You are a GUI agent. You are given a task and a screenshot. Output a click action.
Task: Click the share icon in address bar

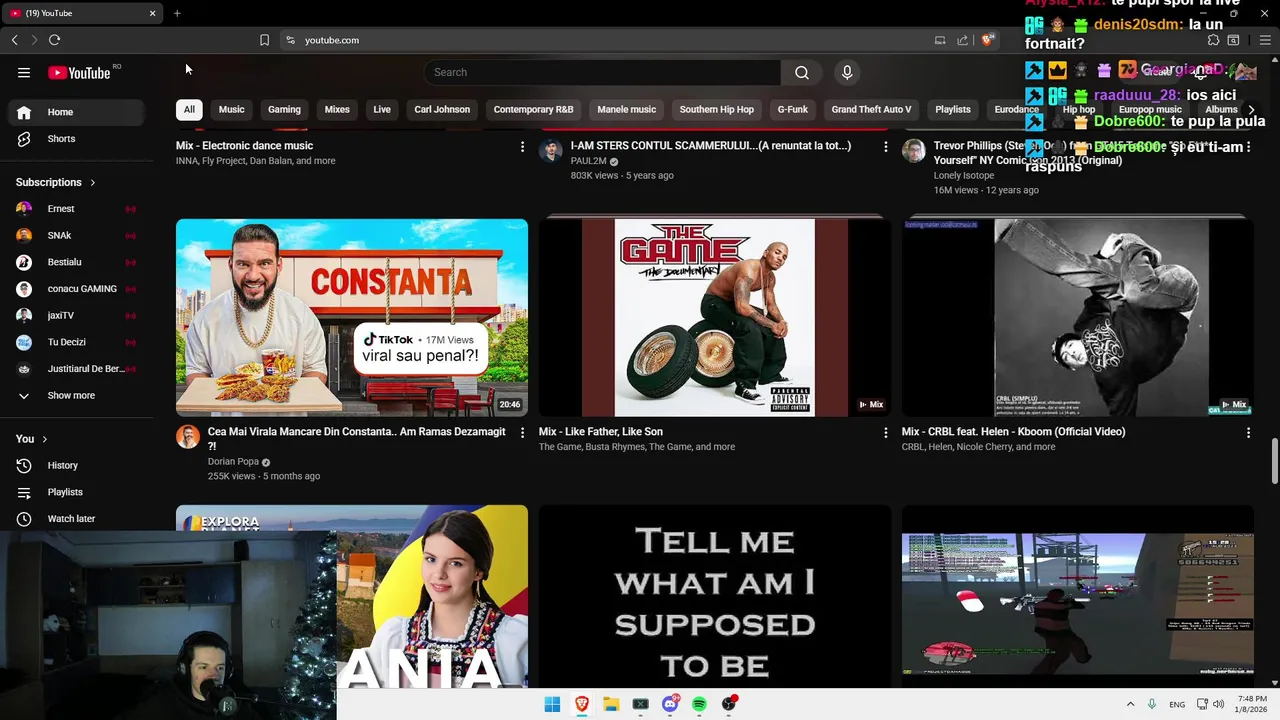962,40
